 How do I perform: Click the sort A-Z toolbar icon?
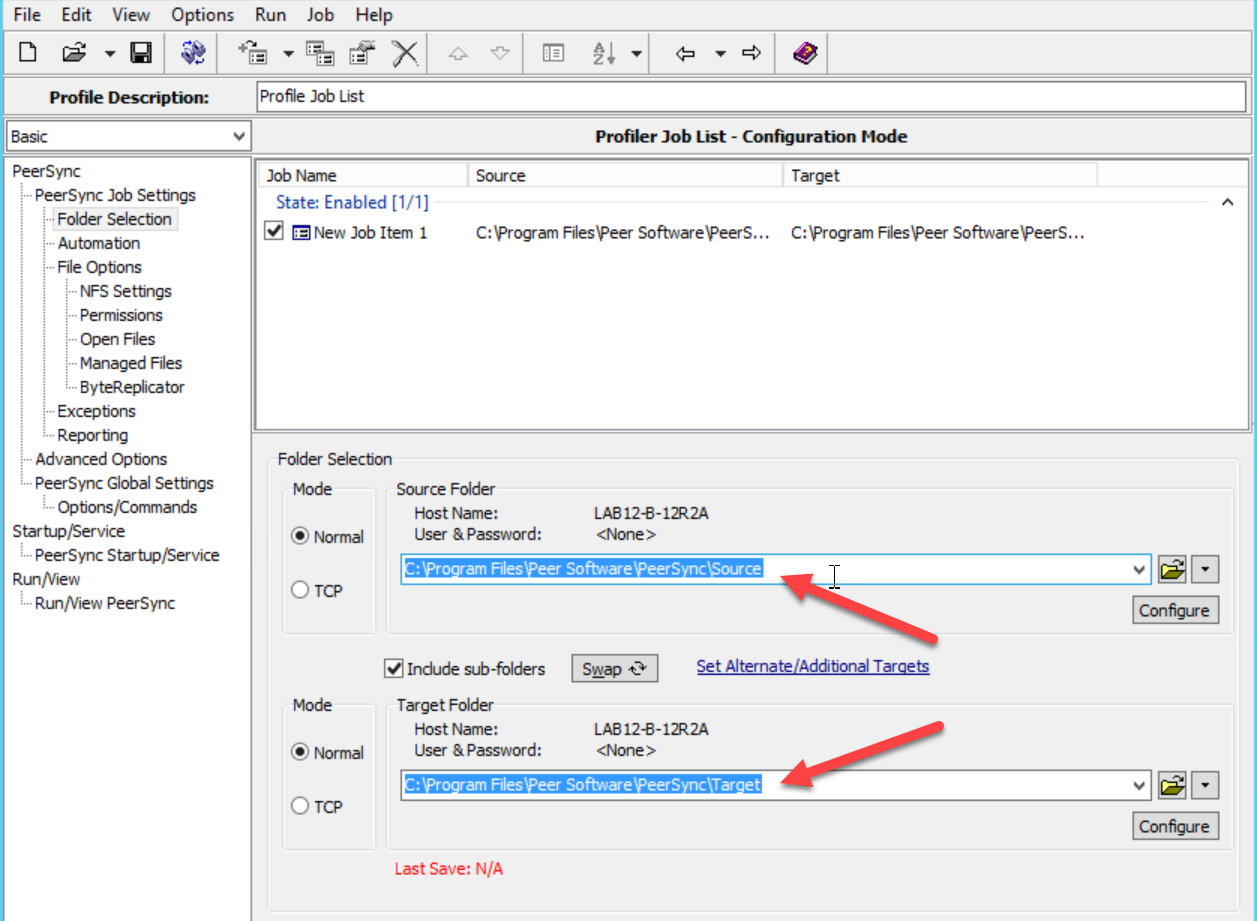[x=605, y=53]
